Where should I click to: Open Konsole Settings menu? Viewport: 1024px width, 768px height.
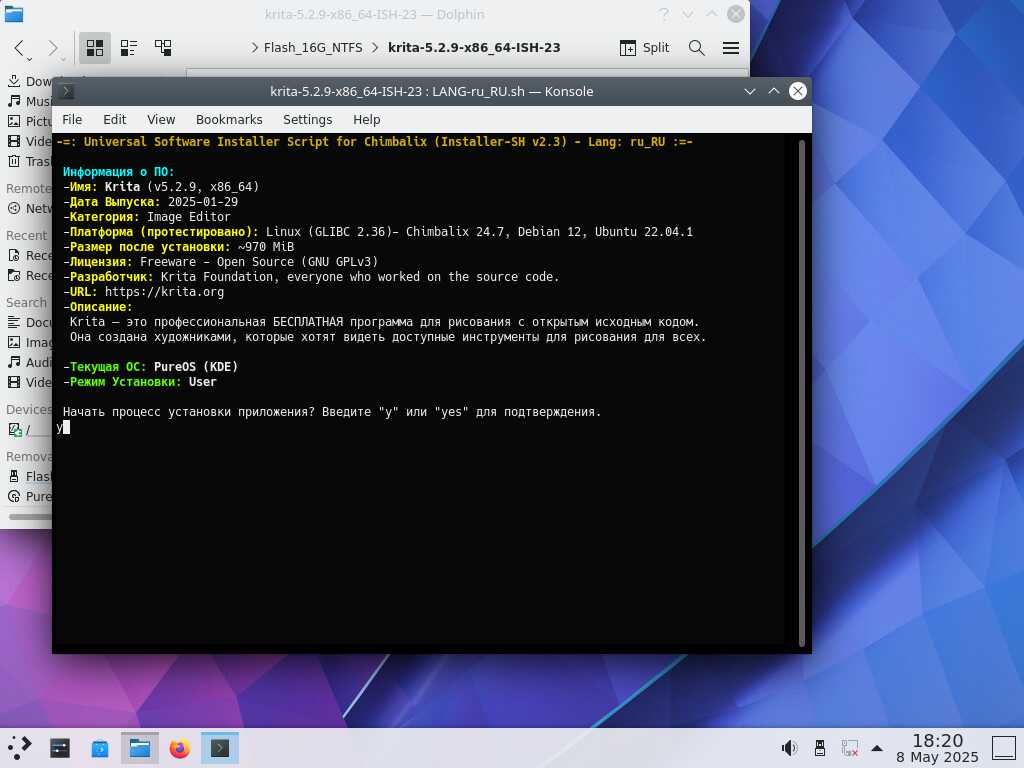pos(307,120)
